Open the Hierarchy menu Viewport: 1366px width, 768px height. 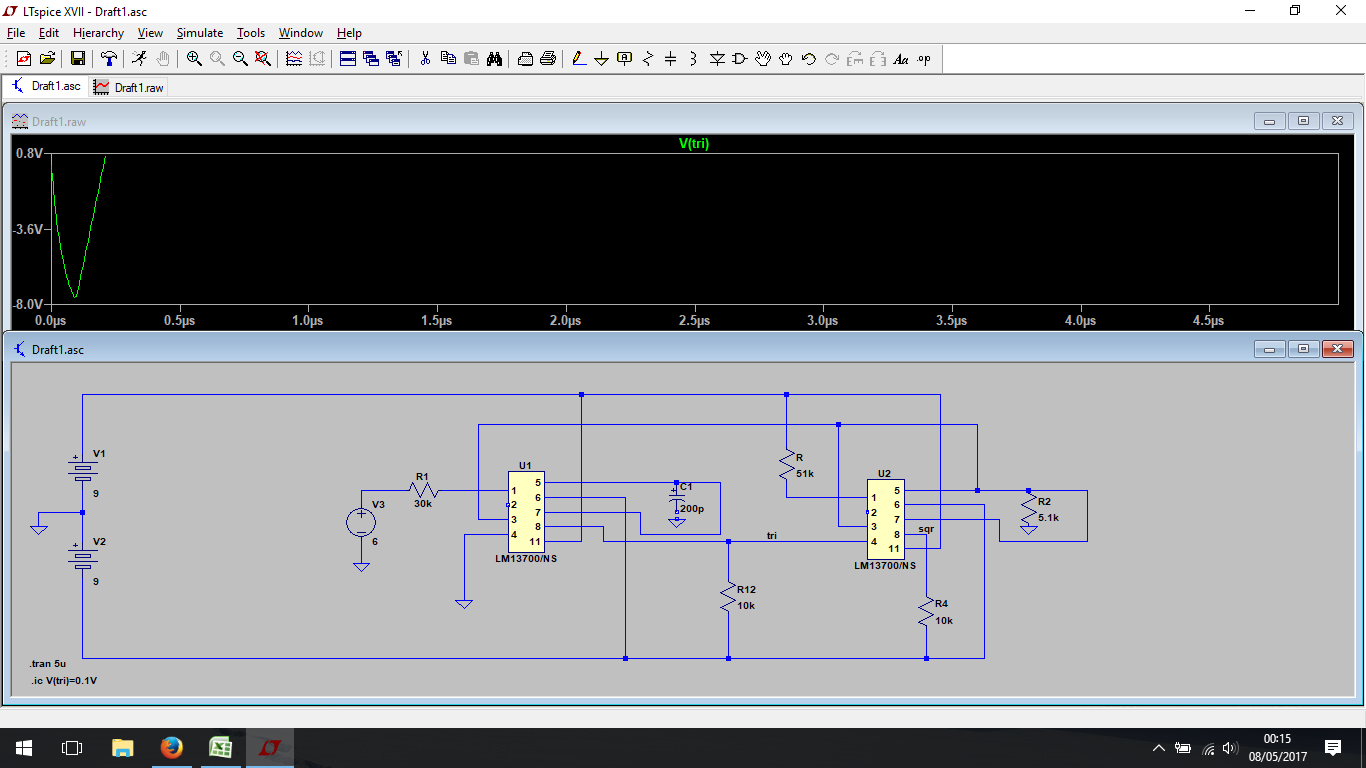click(98, 33)
